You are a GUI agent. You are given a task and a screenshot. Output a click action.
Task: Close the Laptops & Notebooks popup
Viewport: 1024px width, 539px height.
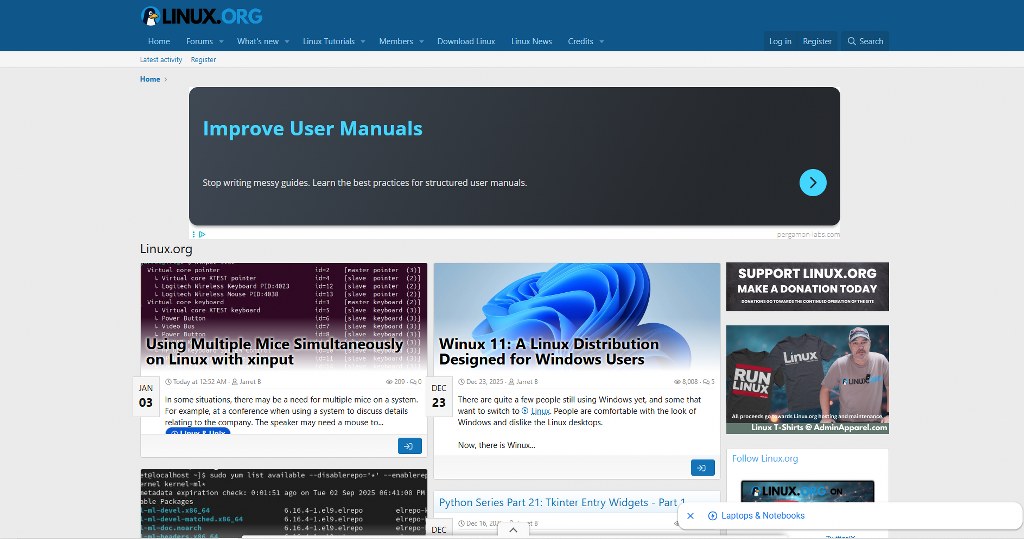[690, 515]
